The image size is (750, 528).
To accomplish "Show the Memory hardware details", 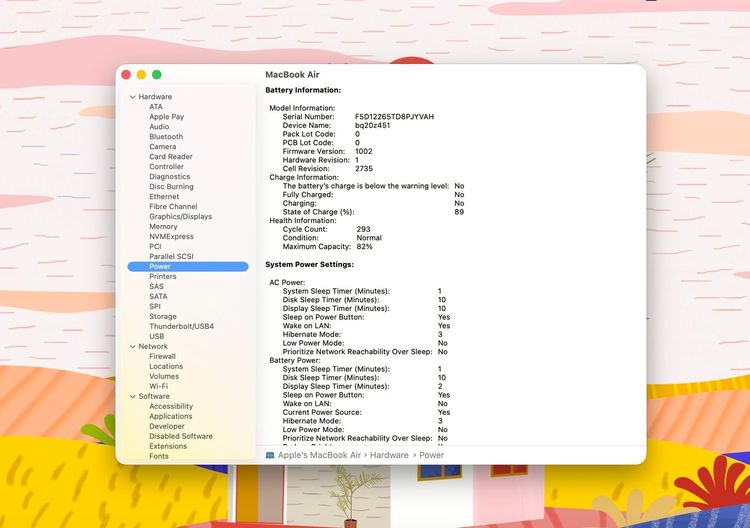I will (x=163, y=227).
